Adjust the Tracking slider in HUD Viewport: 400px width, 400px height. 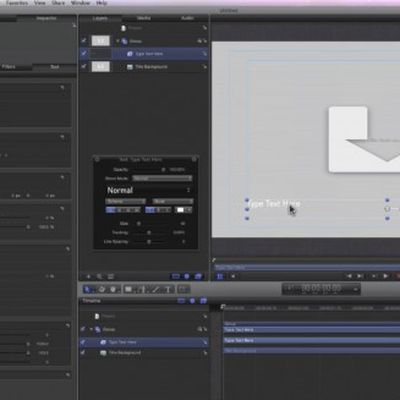[x=150, y=233]
